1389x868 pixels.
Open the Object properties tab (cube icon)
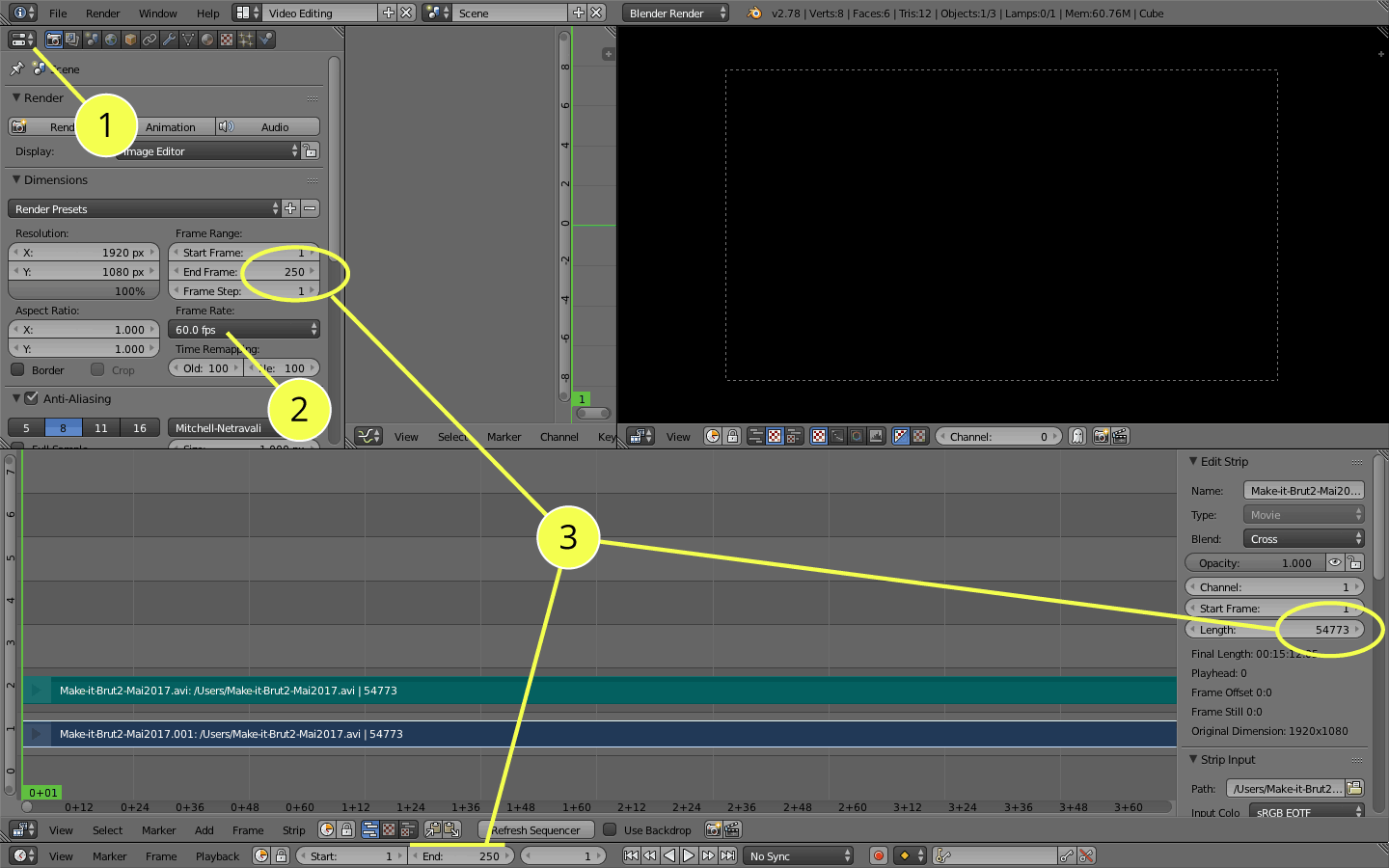[x=130, y=40]
